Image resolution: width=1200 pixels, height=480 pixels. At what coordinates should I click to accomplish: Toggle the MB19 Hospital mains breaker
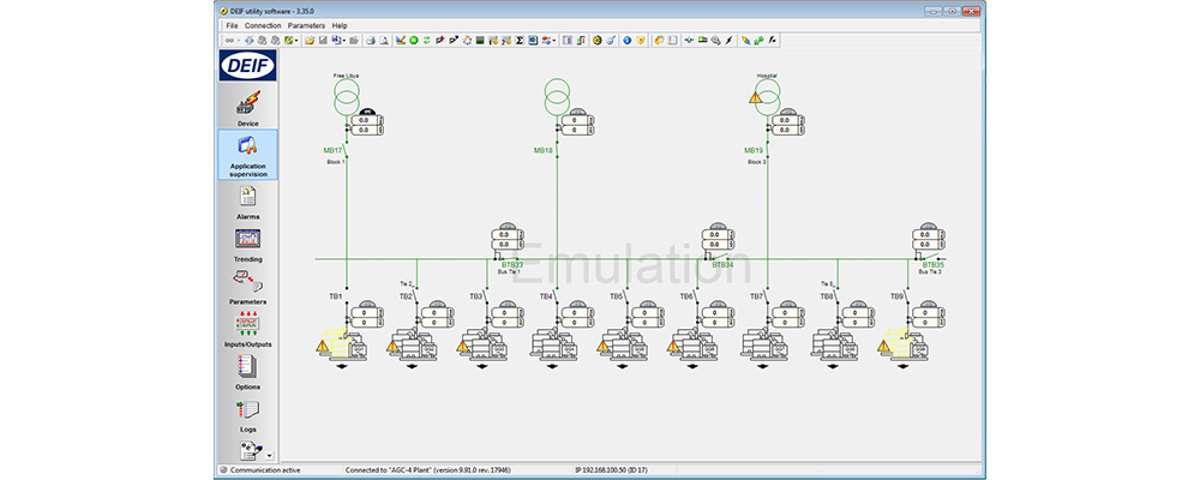click(767, 149)
